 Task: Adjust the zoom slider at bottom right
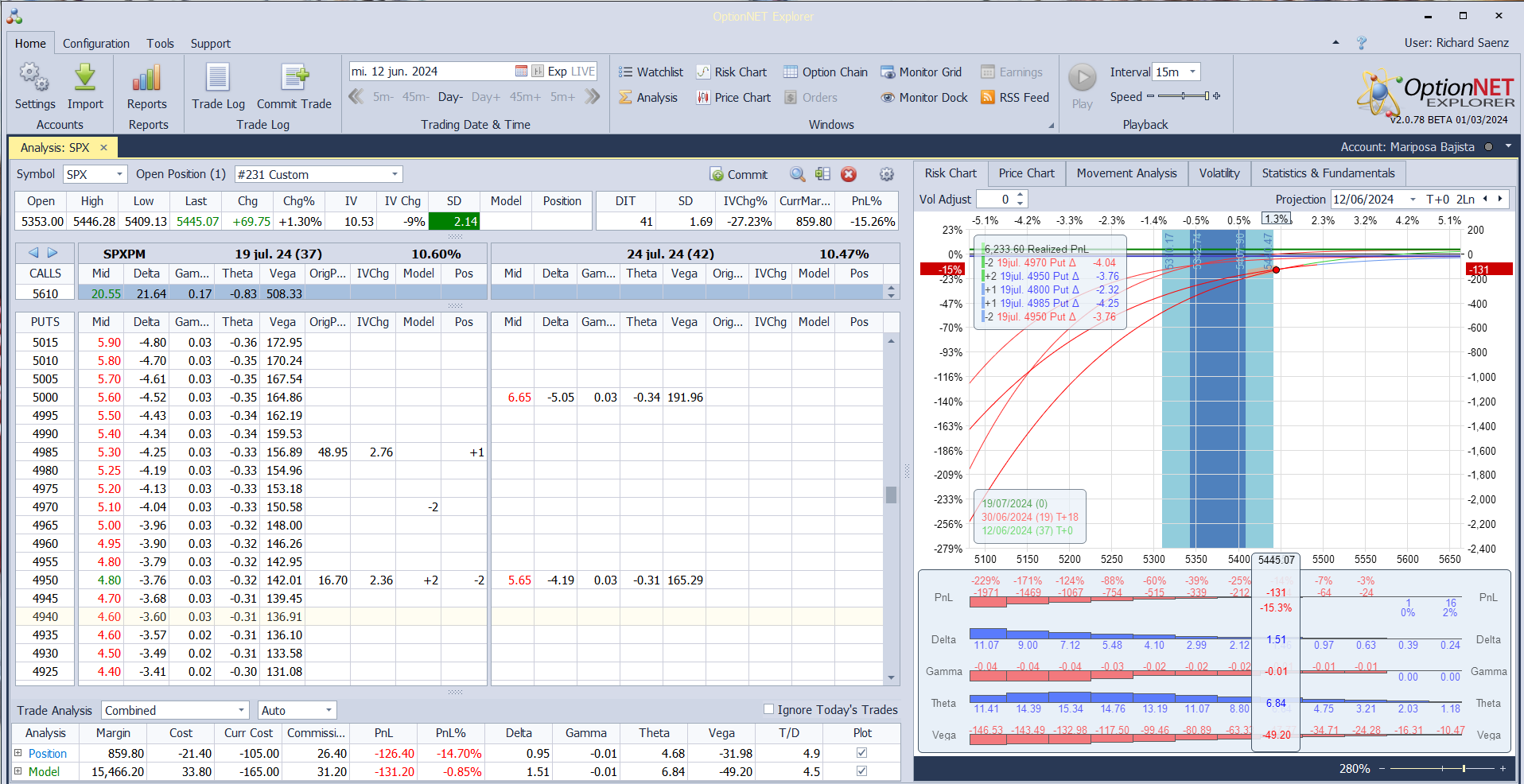(x=1441, y=768)
